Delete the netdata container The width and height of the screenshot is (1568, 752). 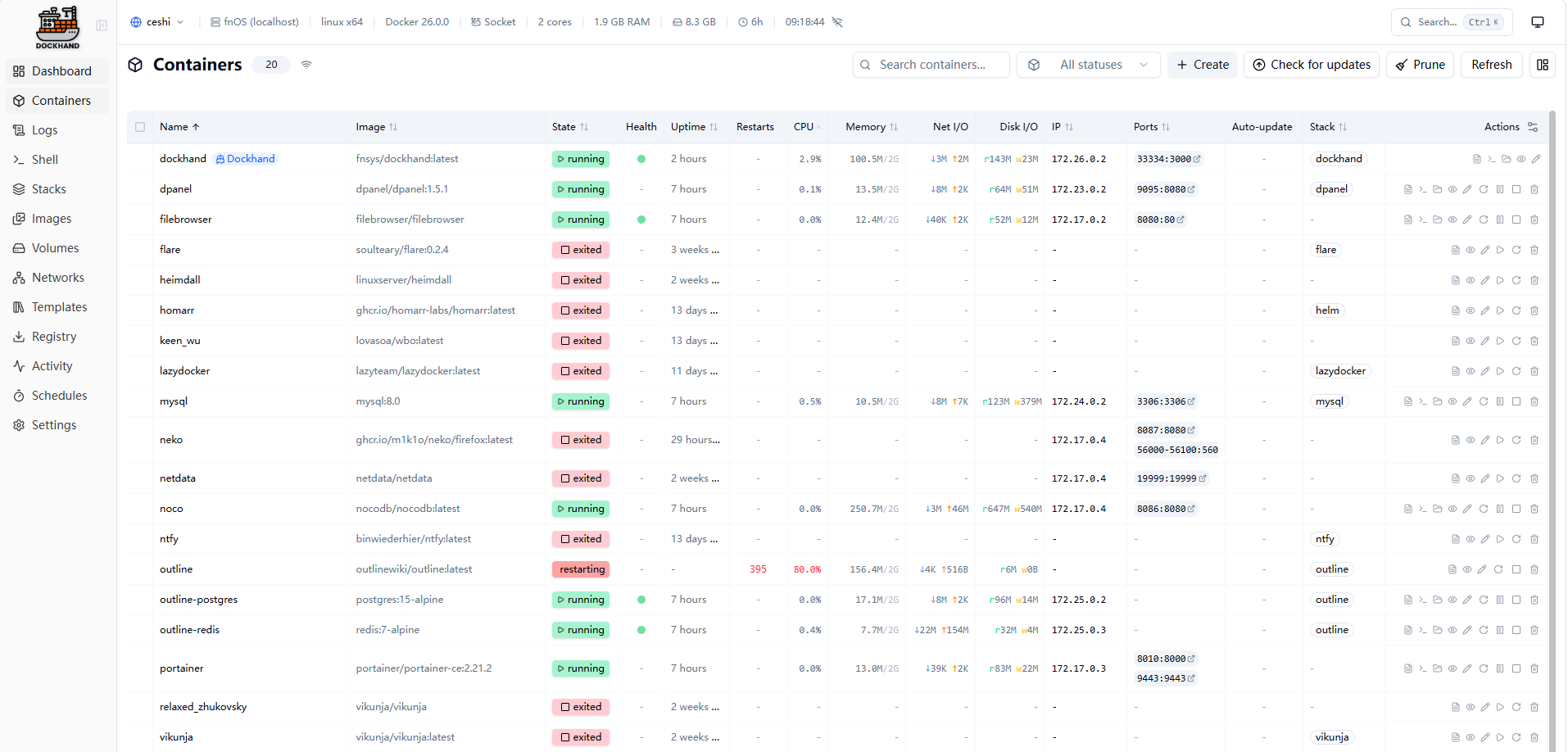tap(1534, 478)
